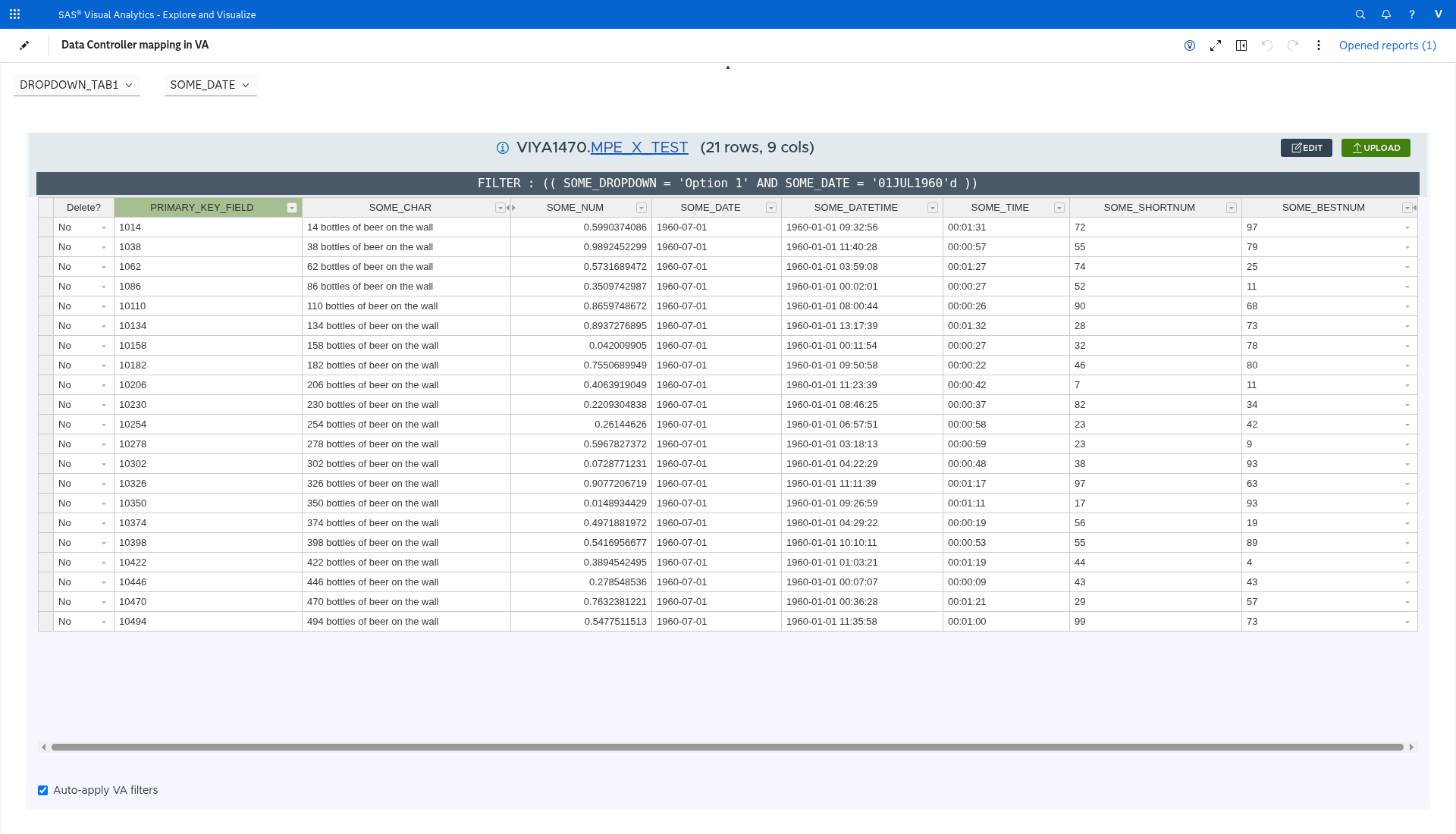Open SOME_TIME column filter arrow
Viewport: 1456px width, 834px height.
1059,208
